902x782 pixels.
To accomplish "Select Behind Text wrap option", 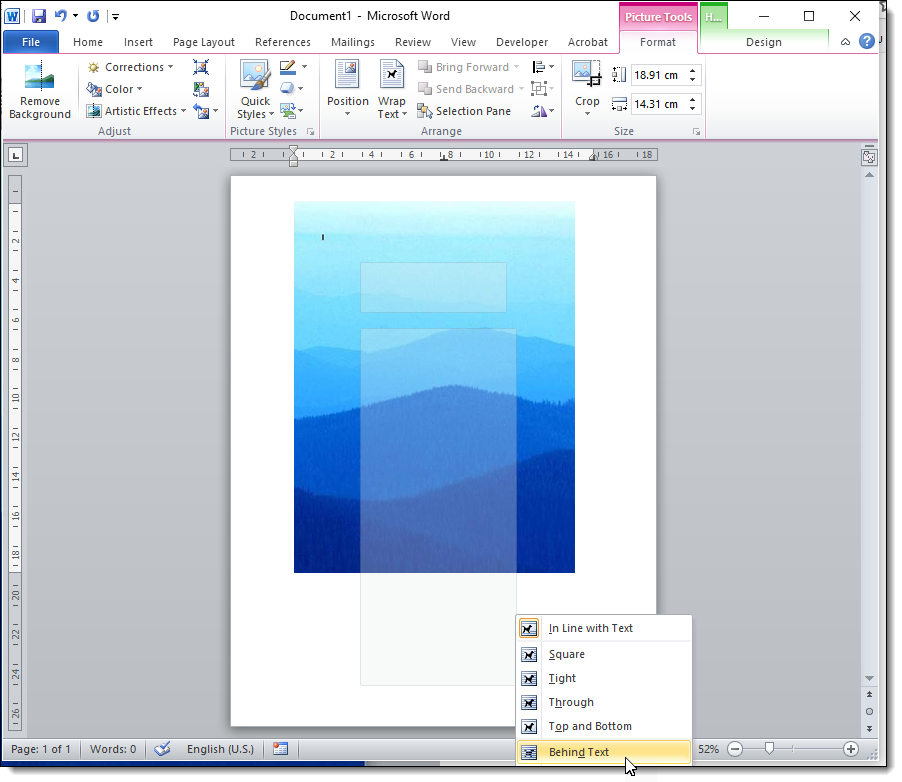I will 579,752.
